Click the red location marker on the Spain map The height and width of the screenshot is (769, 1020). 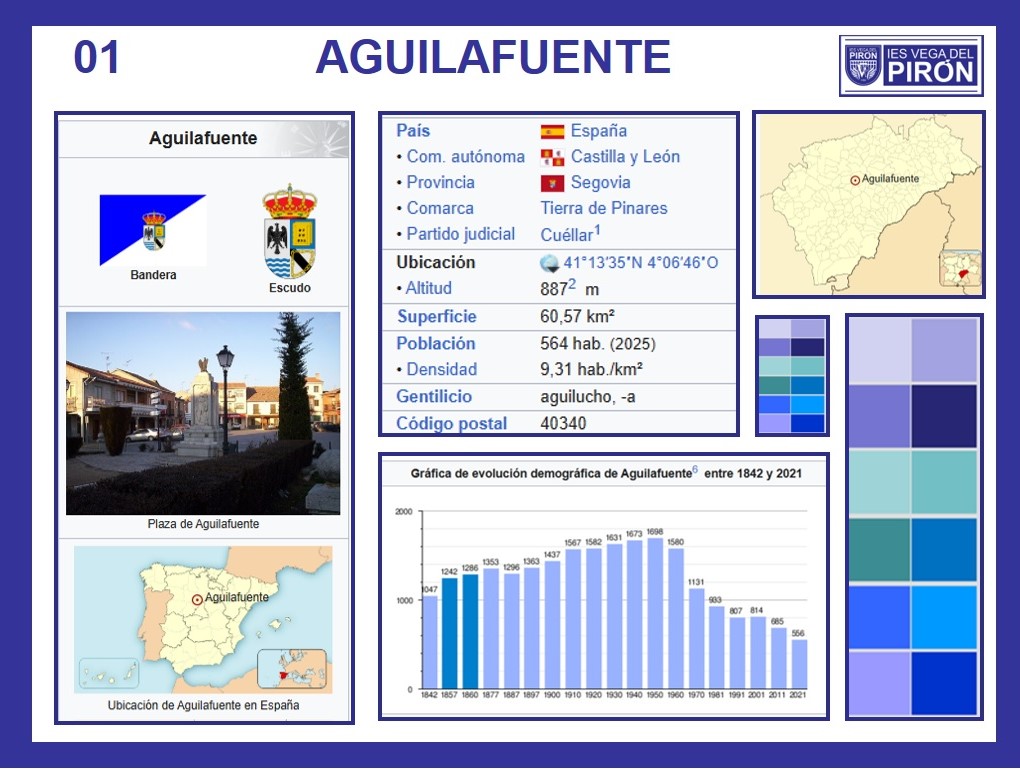click(x=197, y=599)
